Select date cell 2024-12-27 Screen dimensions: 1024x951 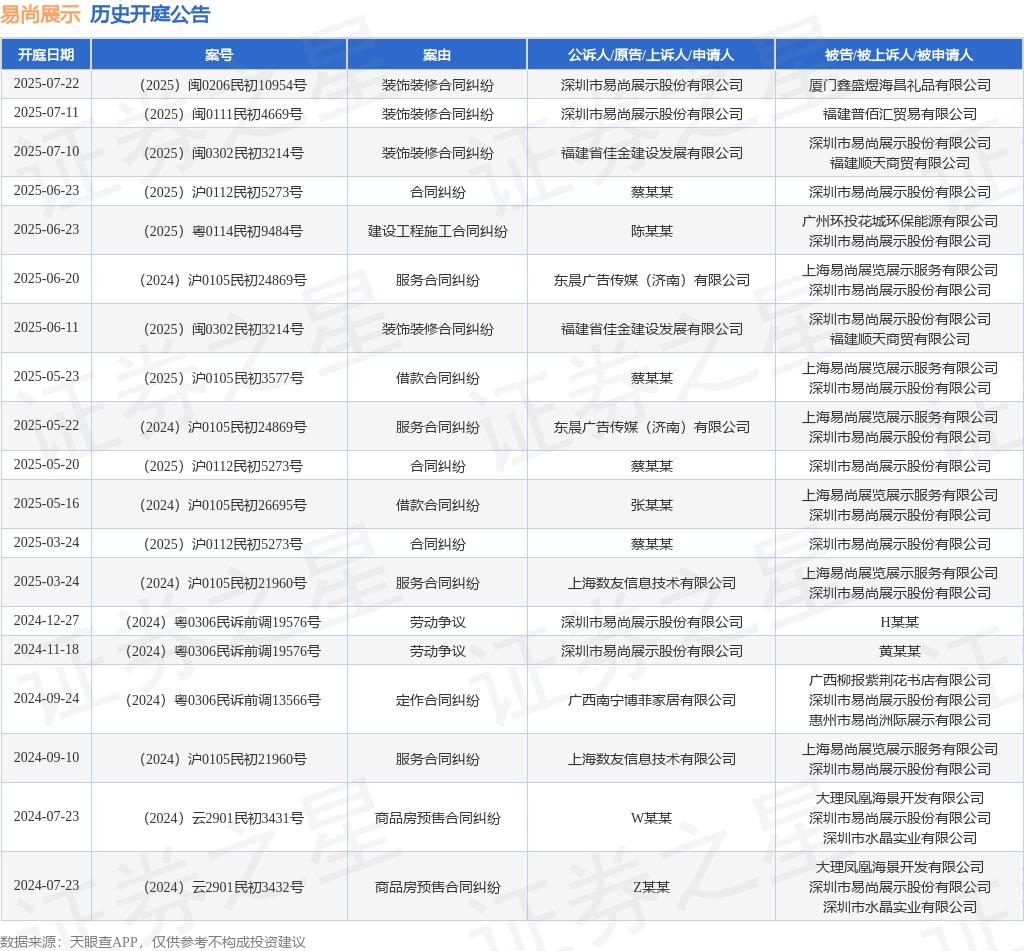click(x=46, y=621)
